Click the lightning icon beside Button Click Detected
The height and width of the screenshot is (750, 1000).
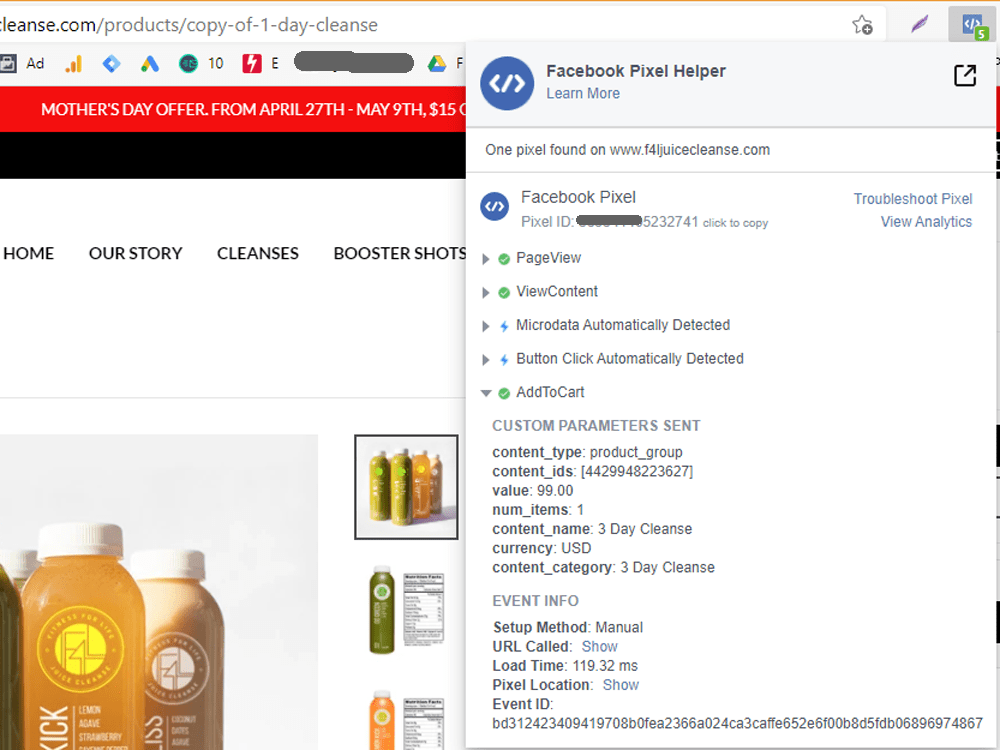coord(504,360)
